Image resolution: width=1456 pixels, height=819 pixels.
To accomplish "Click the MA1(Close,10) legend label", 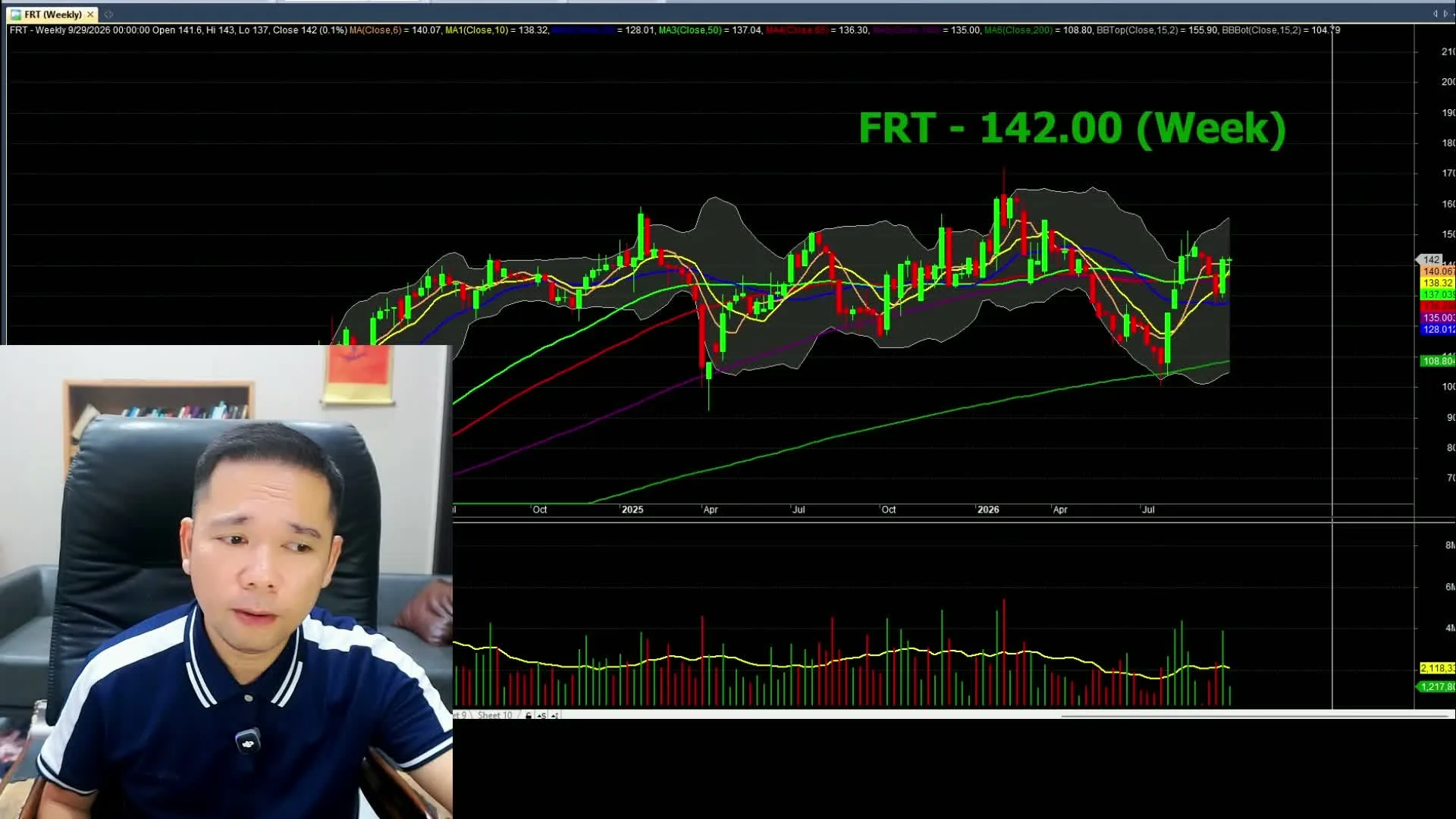I will (477, 30).
